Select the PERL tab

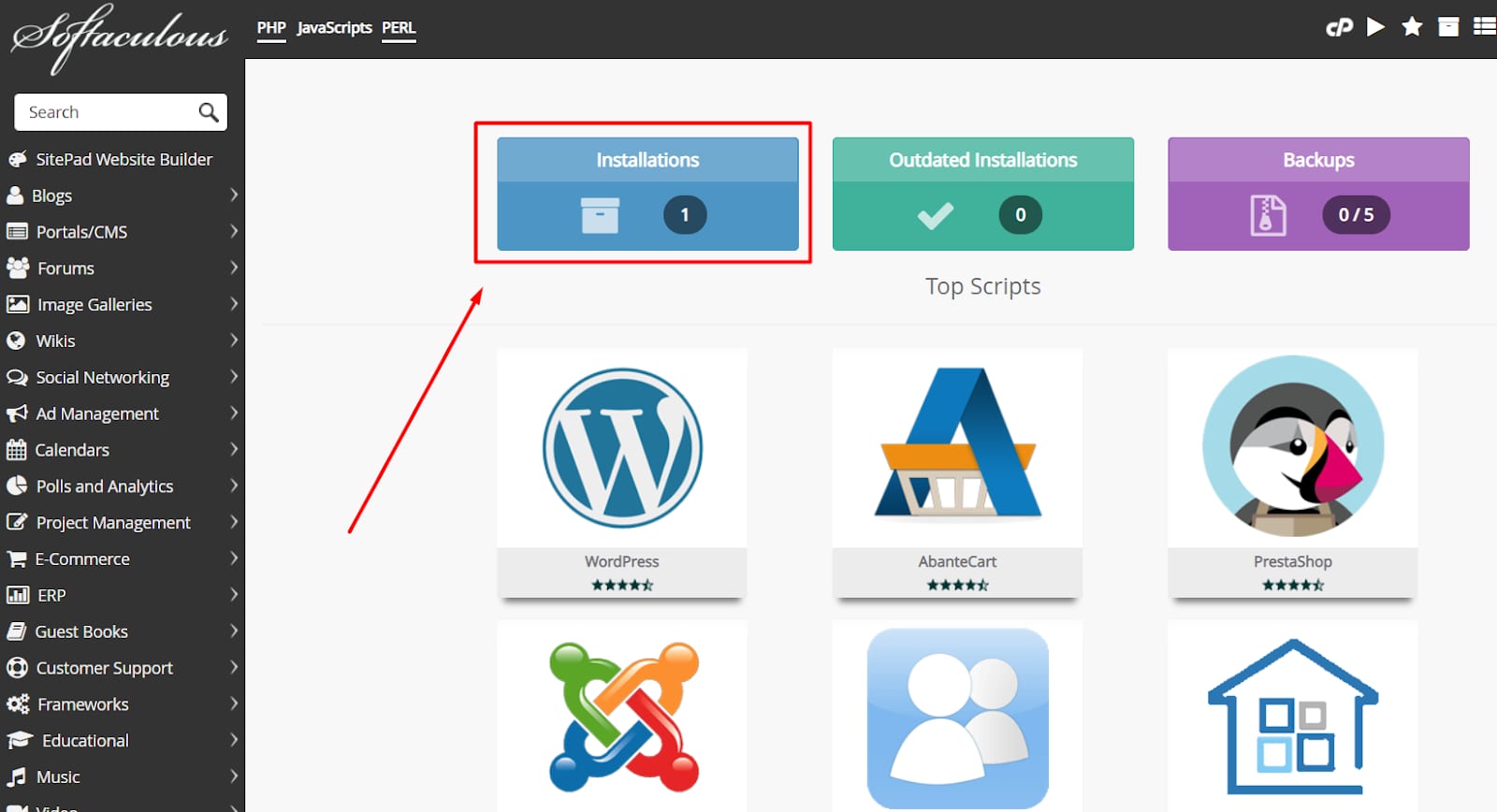pyautogui.click(x=399, y=28)
